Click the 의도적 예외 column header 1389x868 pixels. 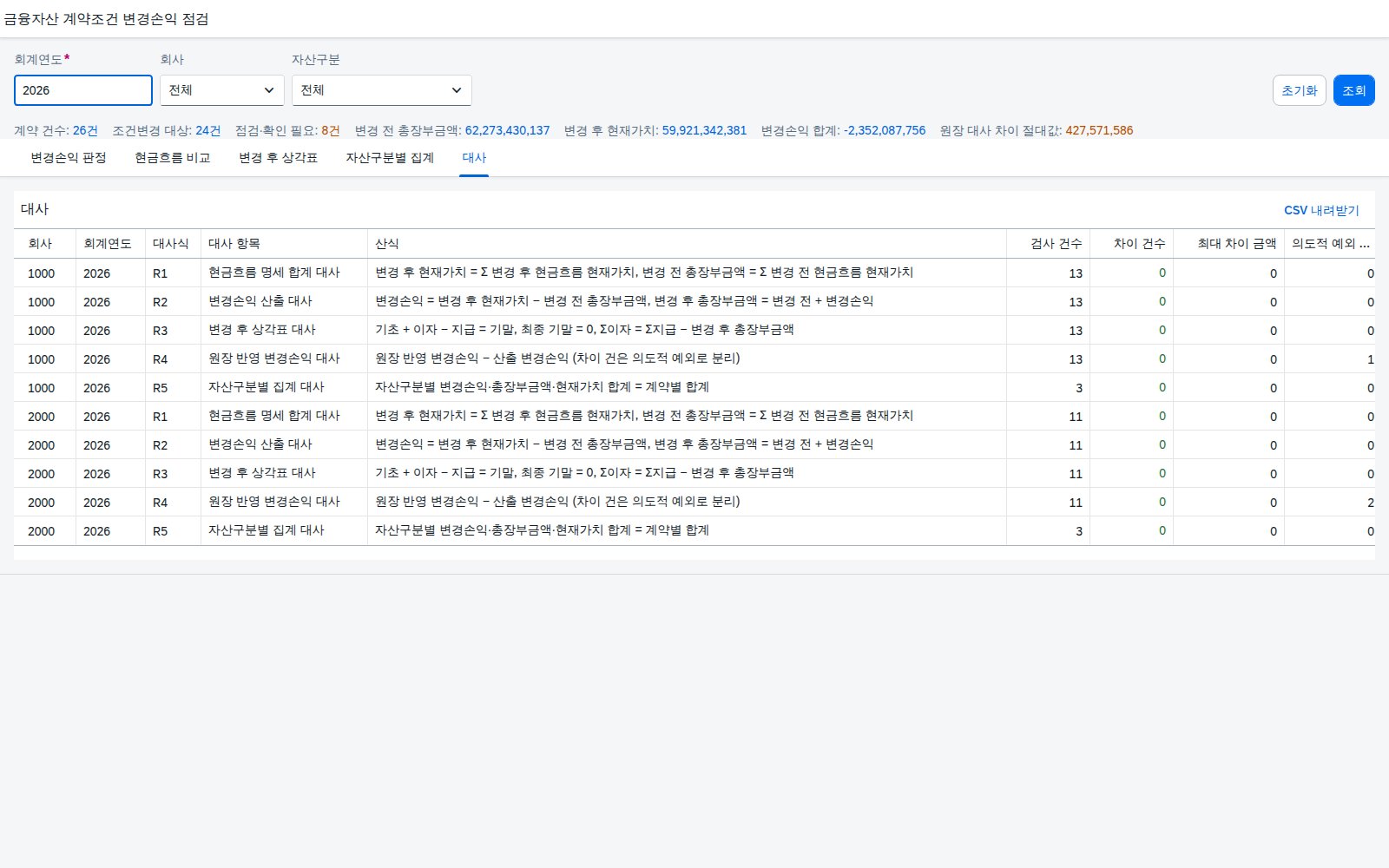click(x=1330, y=244)
